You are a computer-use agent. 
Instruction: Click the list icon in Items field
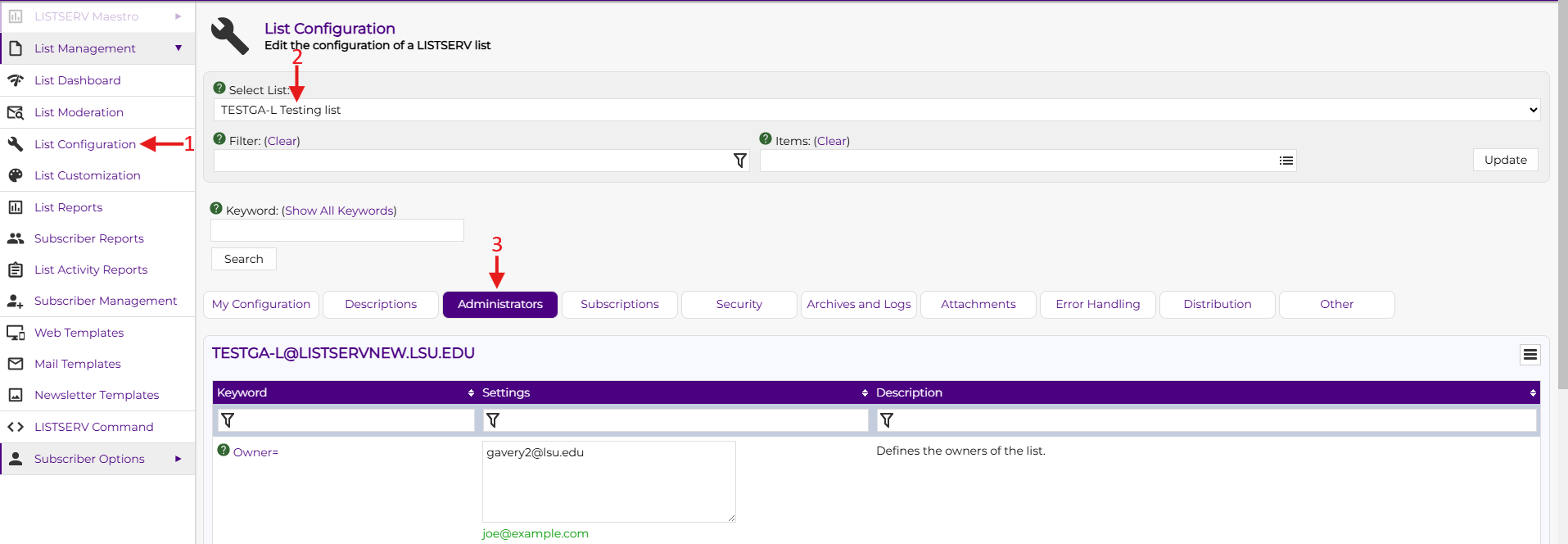pos(1286,161)
